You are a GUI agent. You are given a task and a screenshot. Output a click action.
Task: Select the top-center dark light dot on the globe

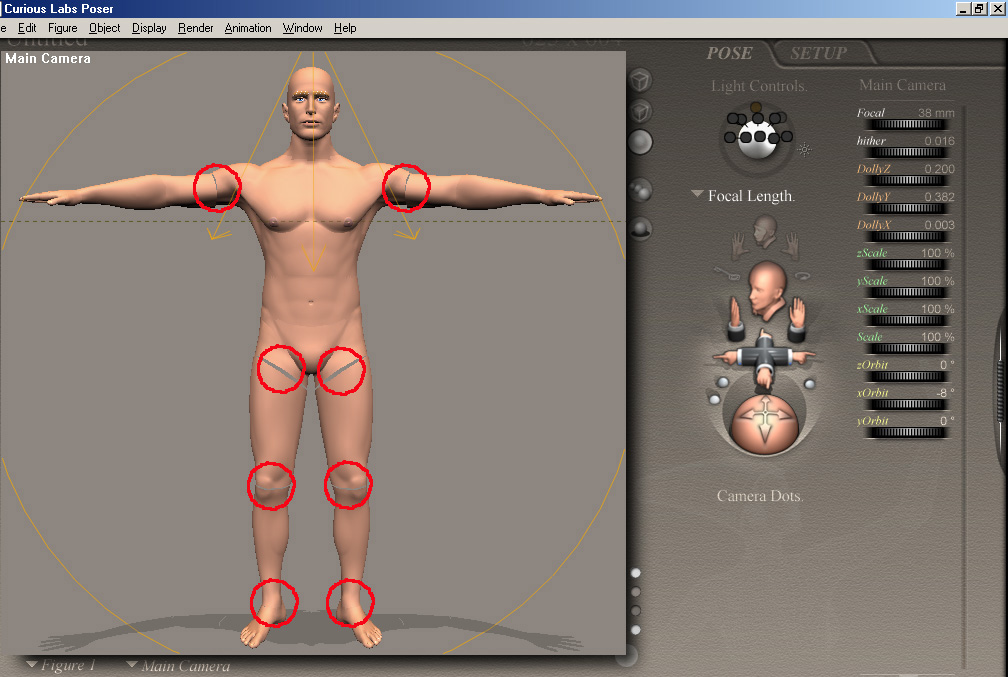(x=758, y=118)
